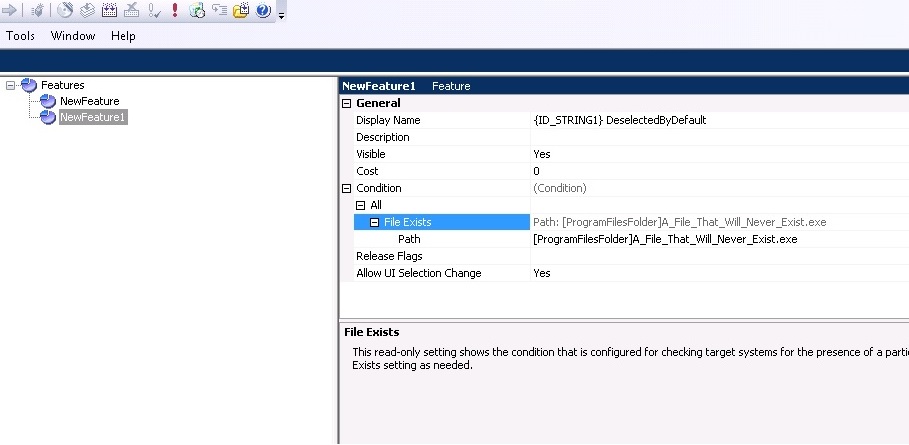Image resolution: width=909 pixels, height=445 pixels.
Task: Open the Window menu
Action: [x=73, y=36]
